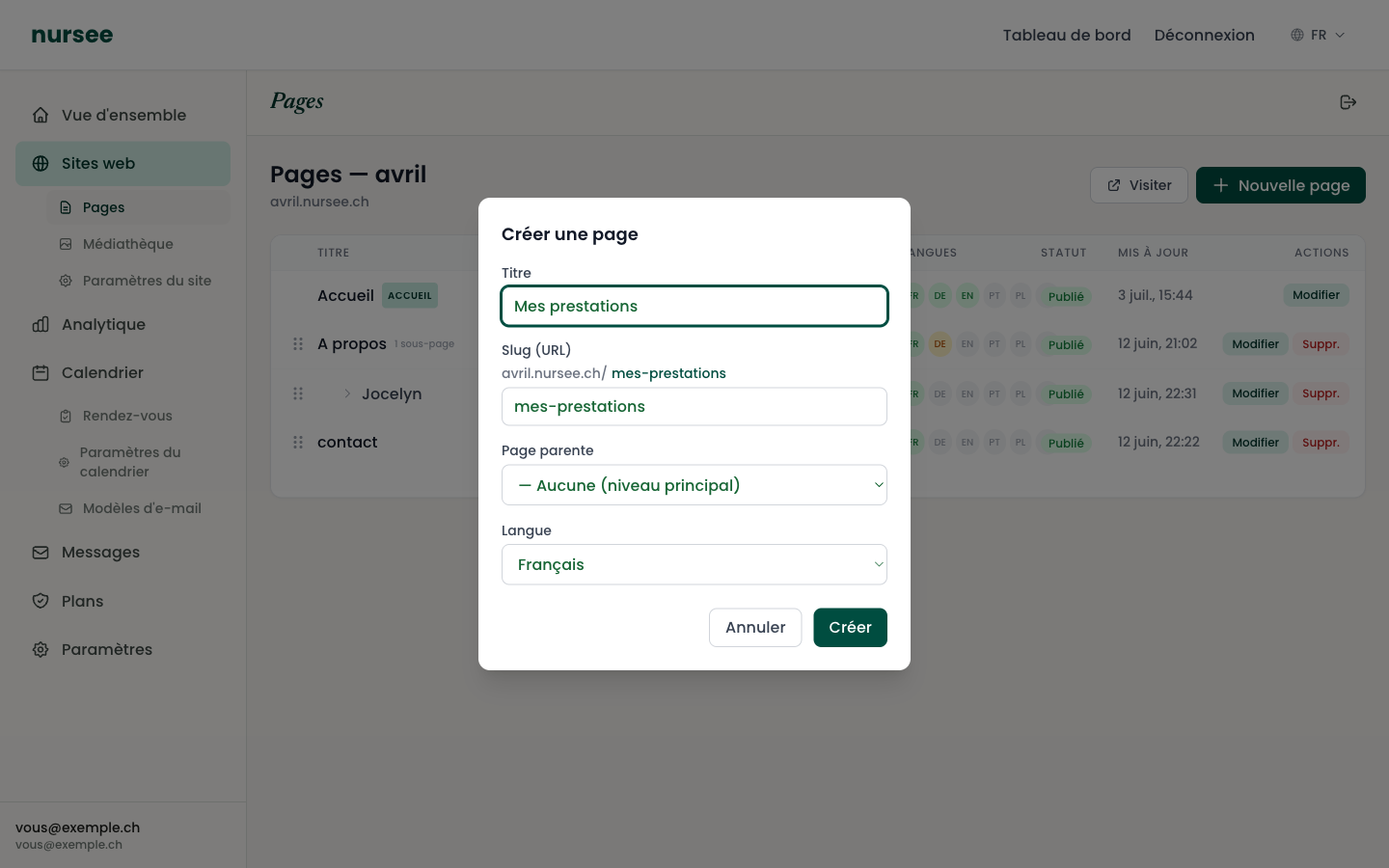The width and height of the screenshot is (1389, 868).
Task: Click the drag handle for Jocelyn row
Action: pos(298,393)
